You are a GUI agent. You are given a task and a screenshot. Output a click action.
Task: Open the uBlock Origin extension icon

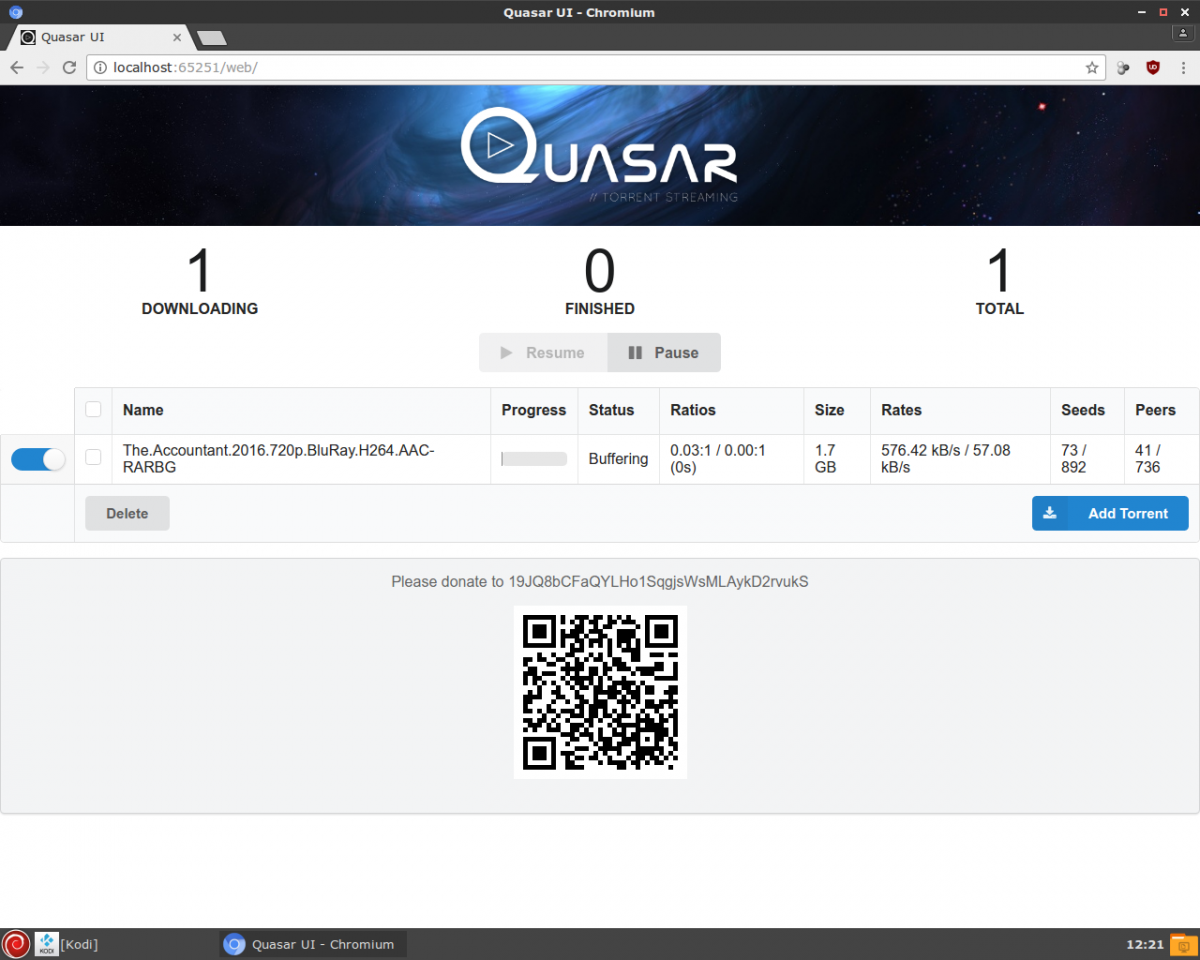click(x=1153, y=68)
